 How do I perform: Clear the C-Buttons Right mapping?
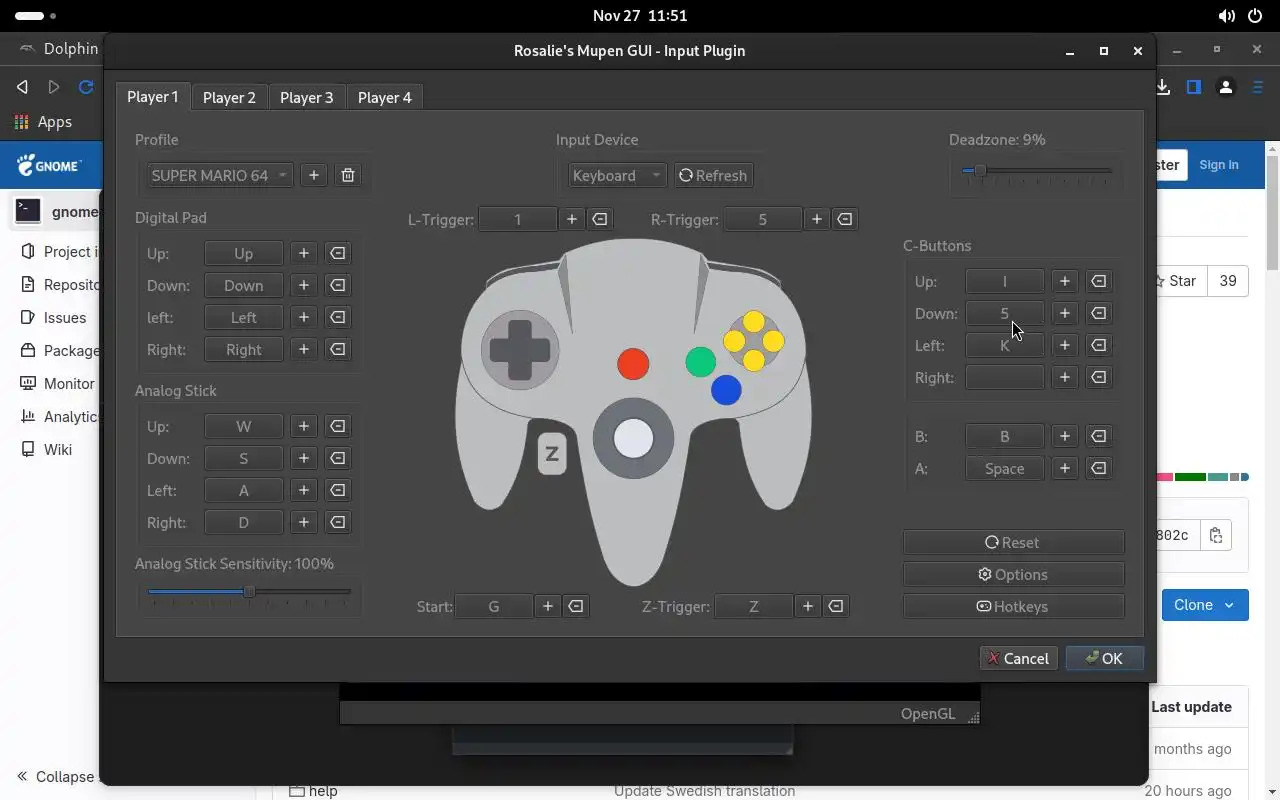click(1099, 377)
